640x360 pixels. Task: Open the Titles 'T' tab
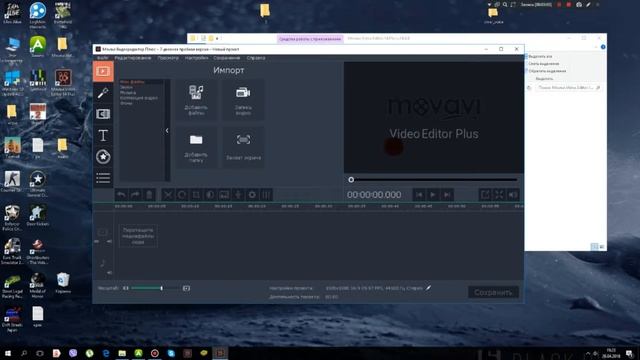click(103, 135)
